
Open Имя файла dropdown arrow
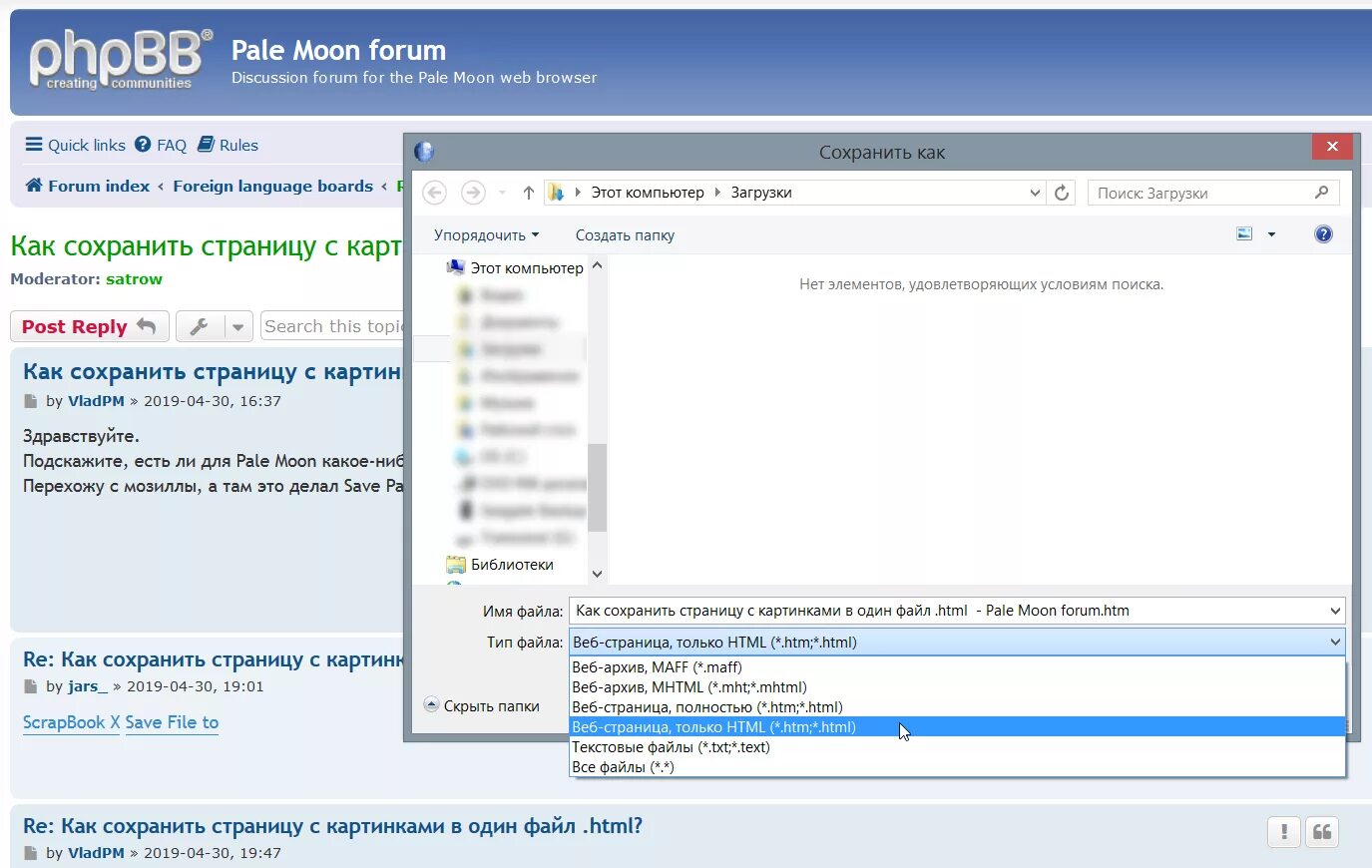[x=1335, y=611]
